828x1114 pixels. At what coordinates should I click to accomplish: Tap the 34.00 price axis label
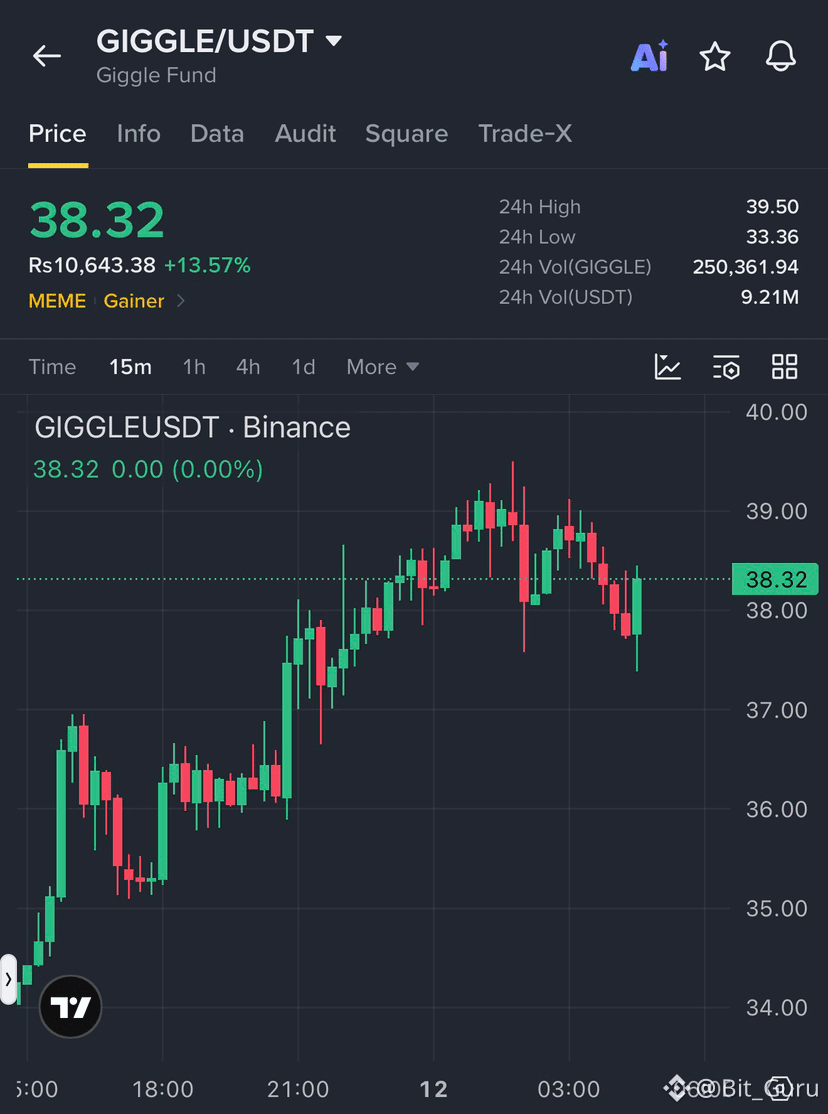coord(777,1007)
